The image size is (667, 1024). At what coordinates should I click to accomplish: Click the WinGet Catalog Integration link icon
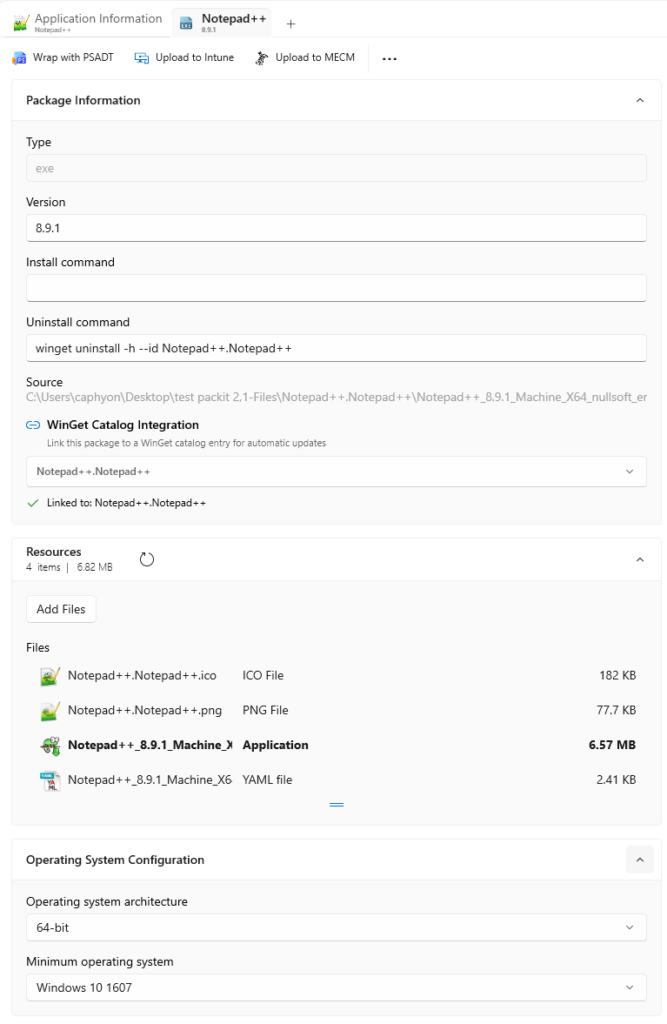click(33, 425)
